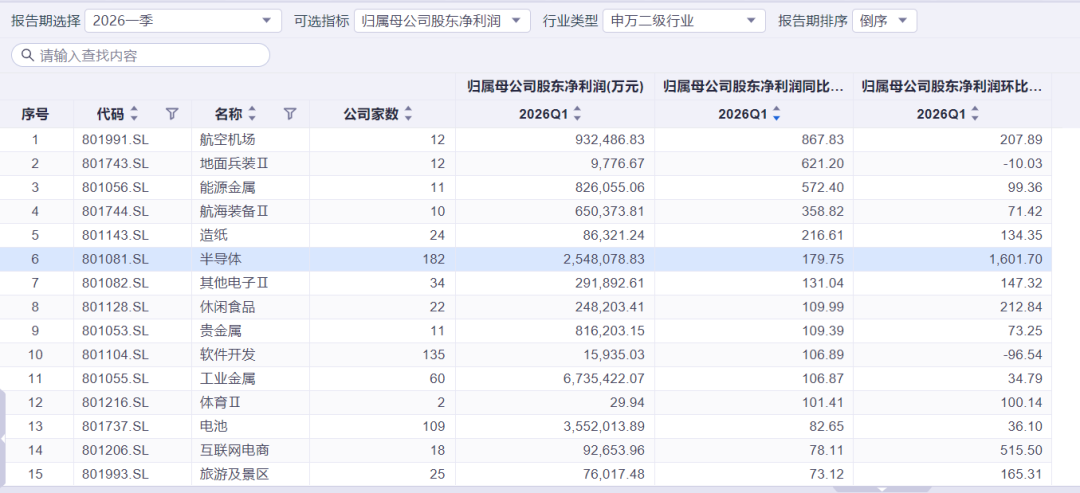The image size is (1080, 493).
Task: Select the 地面兵装Ⅱ row name
Action: (233, 164)
